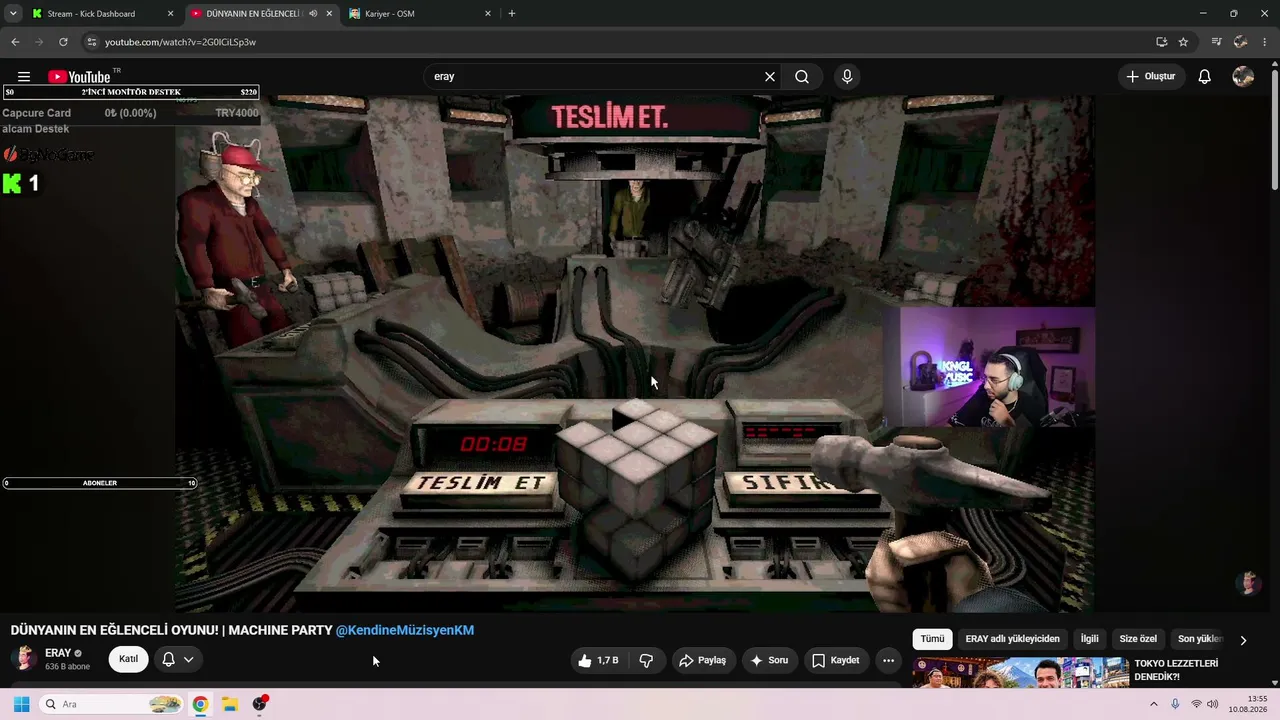Select ERAY adlı yükleyiciden chip
Screen dimensions: 1280x720
(1012, 639)
